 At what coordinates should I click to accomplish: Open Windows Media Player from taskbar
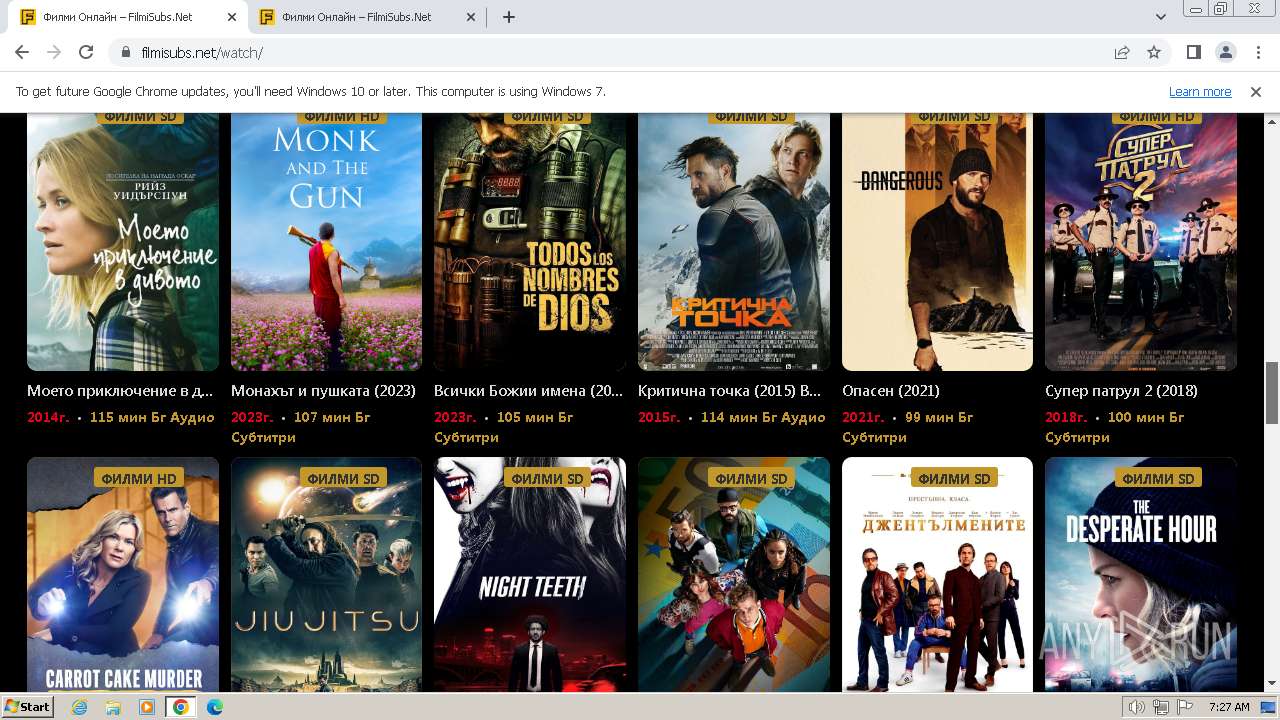click(147, 707)
